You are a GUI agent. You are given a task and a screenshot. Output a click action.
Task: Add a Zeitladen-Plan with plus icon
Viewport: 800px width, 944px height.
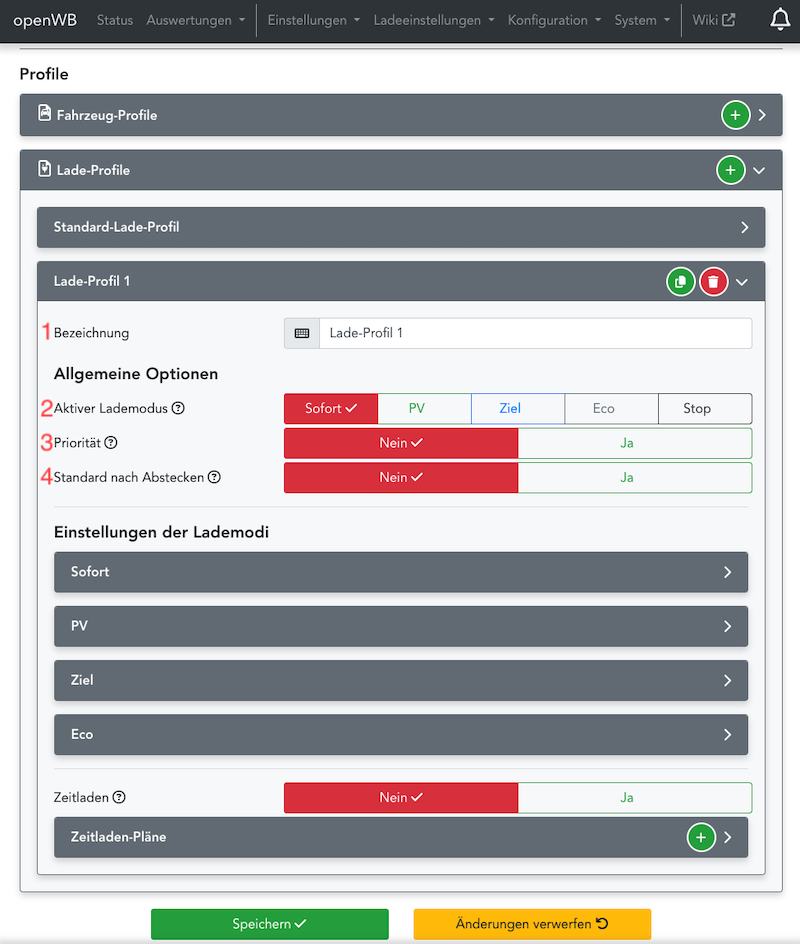(x=701, y=837)
